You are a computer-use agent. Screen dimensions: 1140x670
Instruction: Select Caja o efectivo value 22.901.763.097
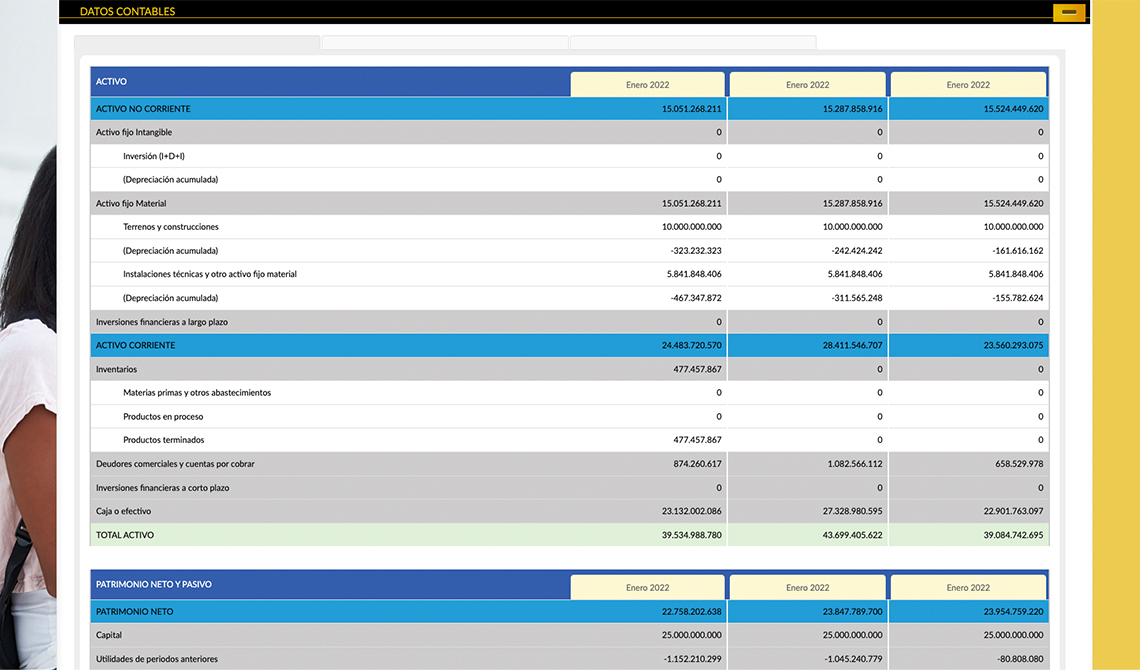pos(1013,511)
